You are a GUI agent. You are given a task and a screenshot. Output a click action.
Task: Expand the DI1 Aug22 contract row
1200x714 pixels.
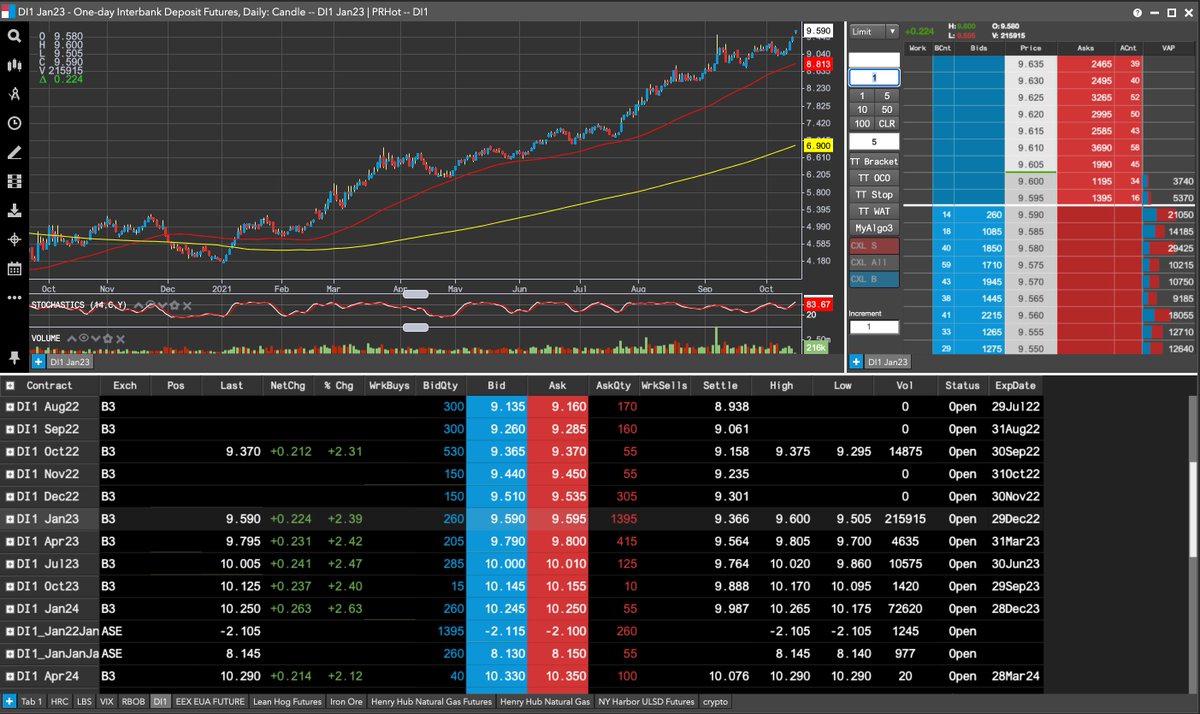pos(10,407)
